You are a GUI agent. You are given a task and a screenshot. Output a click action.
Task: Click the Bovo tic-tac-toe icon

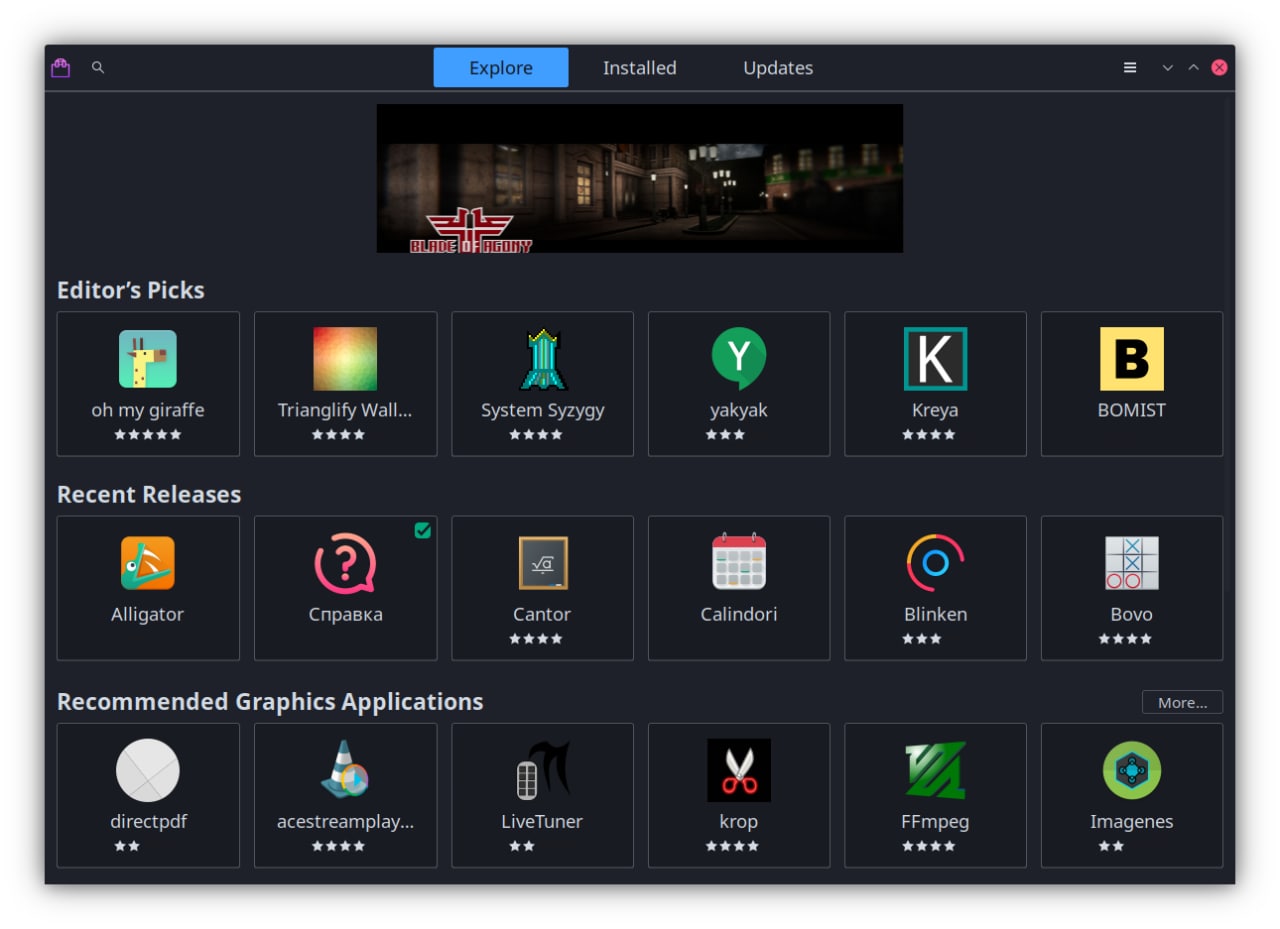(x=1132, y=563)
